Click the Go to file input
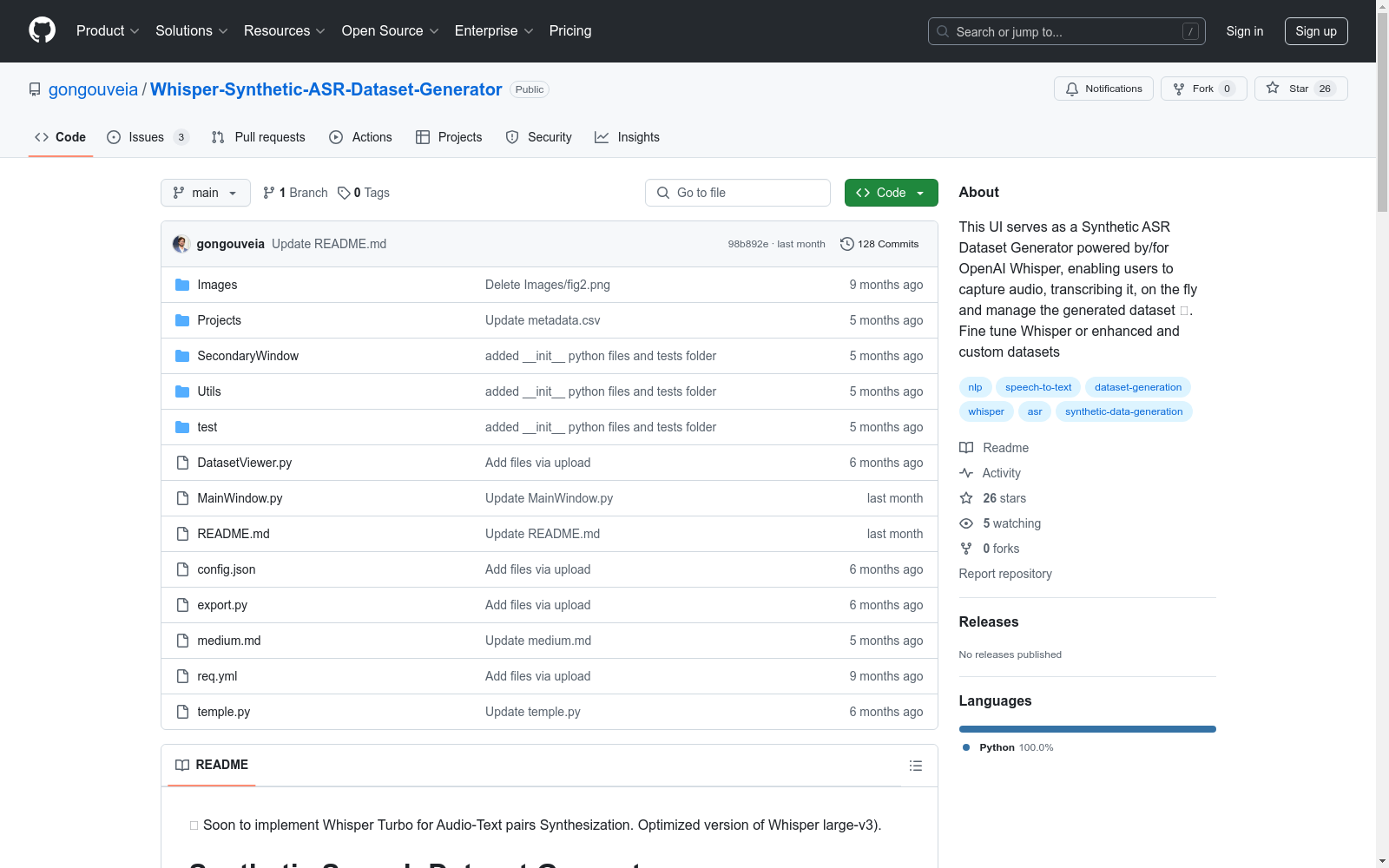Screen dimensions: 1389x868 tap(738, 193)
